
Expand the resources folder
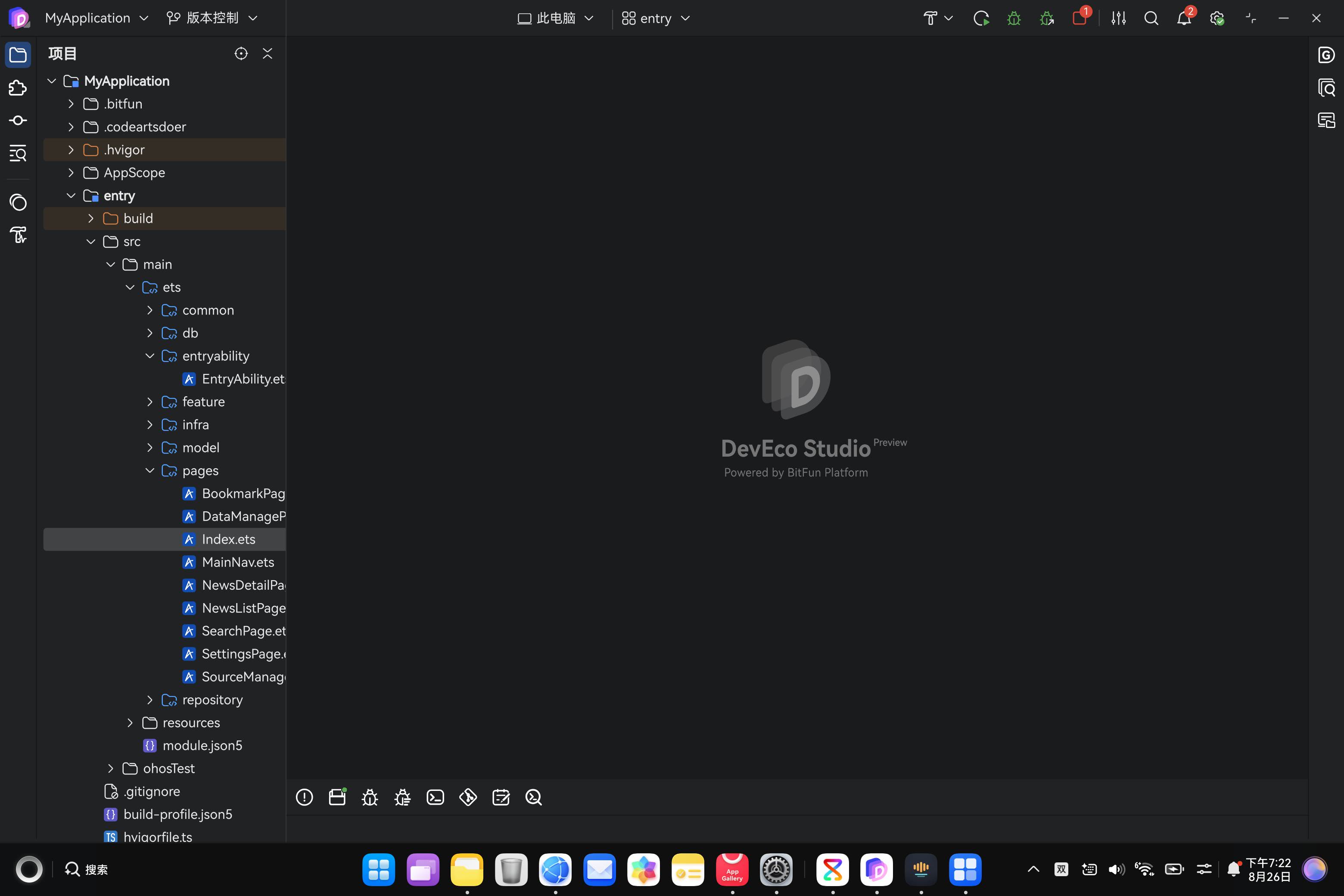coord(130,723)
